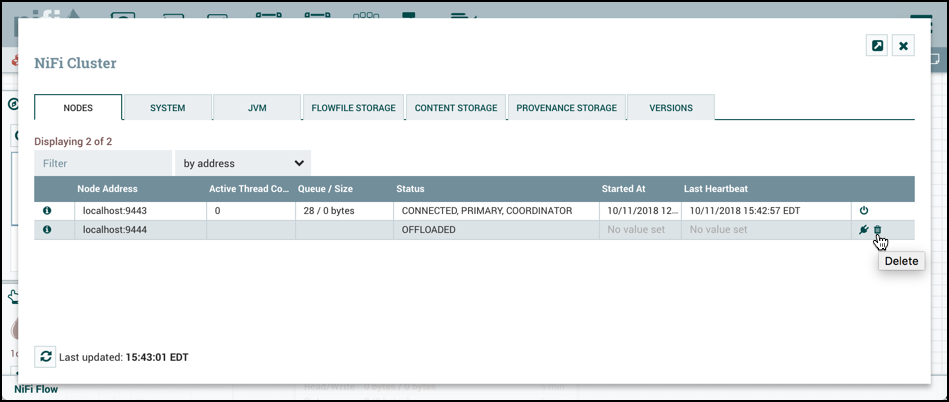Refresh the cluster table
Image resolution: width=949 pixels, height=402 pixels.
pos(45,357)
